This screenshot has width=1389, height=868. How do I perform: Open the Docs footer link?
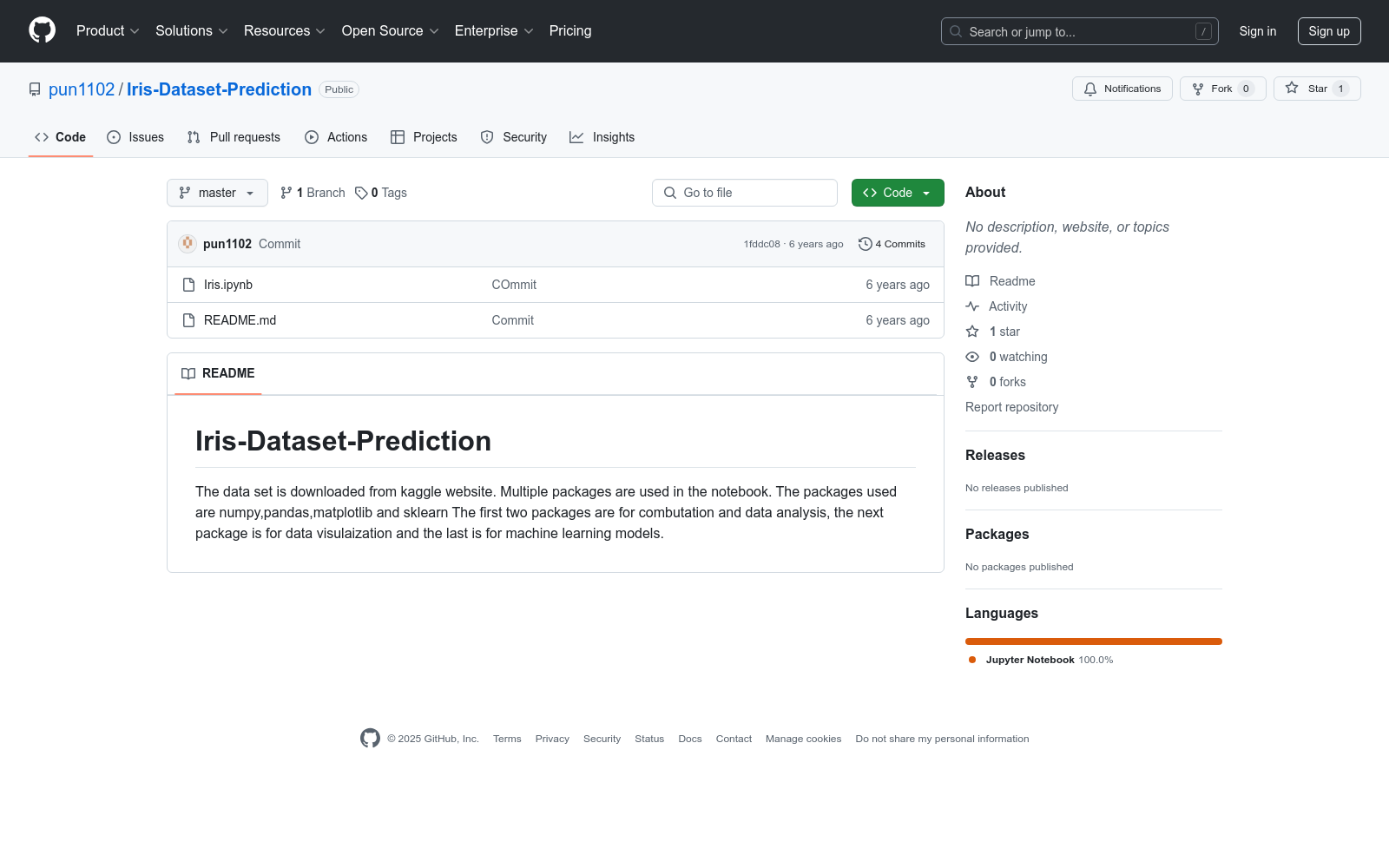[x=690, y=739]
